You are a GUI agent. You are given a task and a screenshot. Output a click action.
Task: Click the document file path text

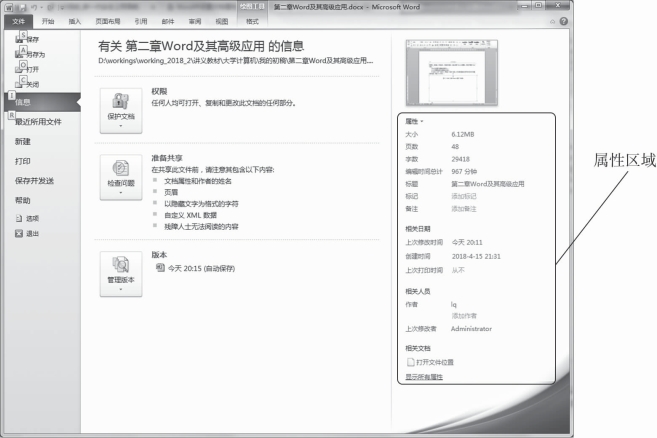click(235, 61)
